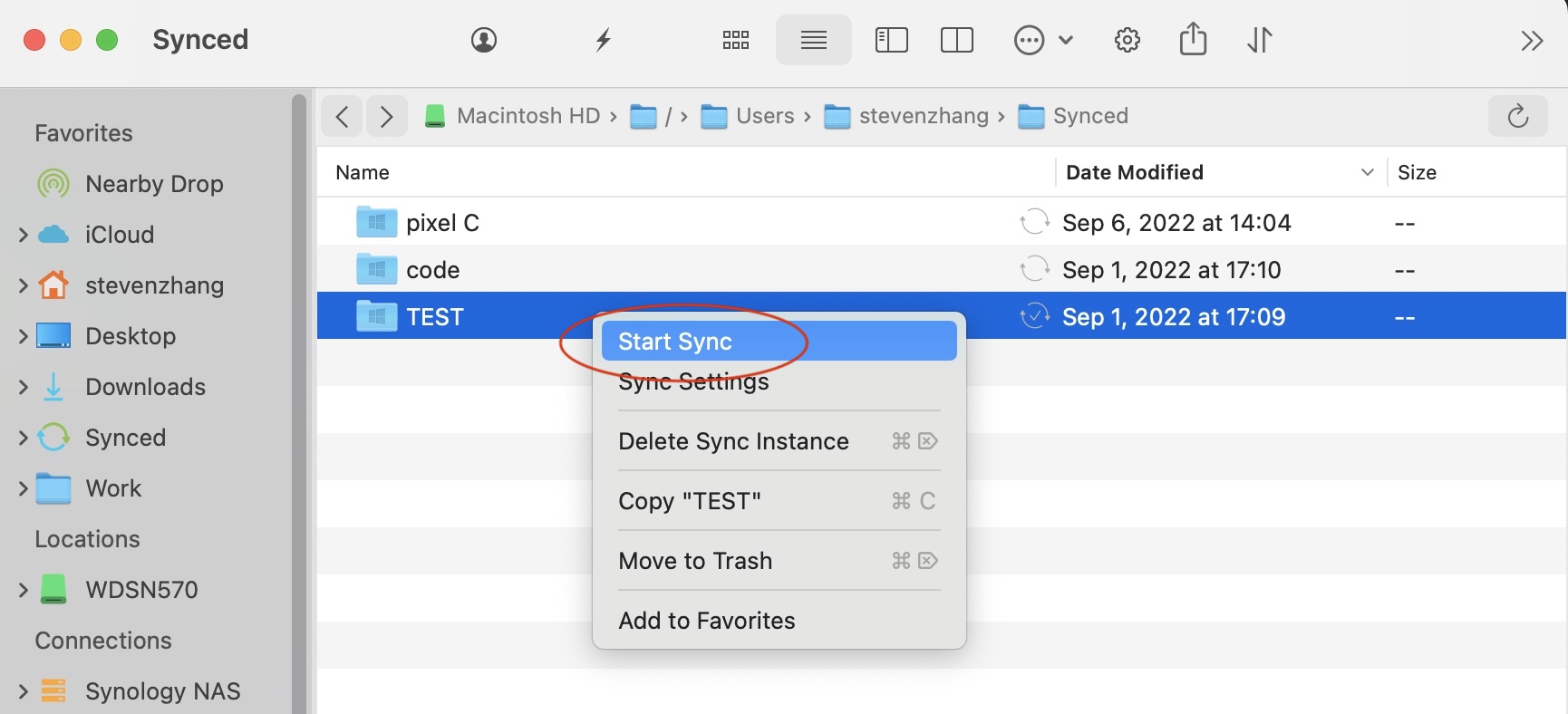Click the share icon in toolbar
Viewport: 1568px width, 714px height.
(x=1193, y=39)
